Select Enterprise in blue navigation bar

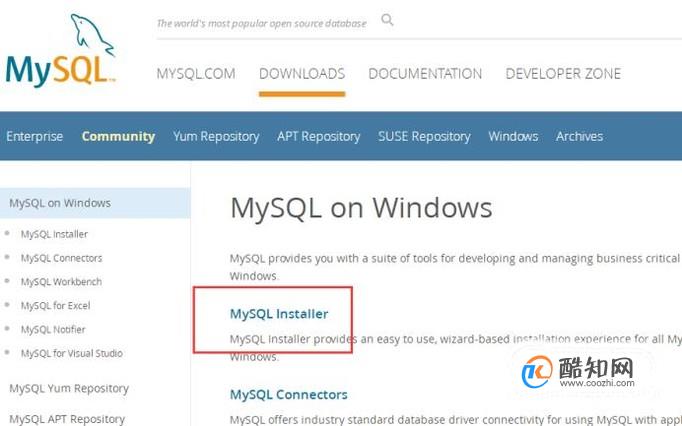click(x=34, y=136)
